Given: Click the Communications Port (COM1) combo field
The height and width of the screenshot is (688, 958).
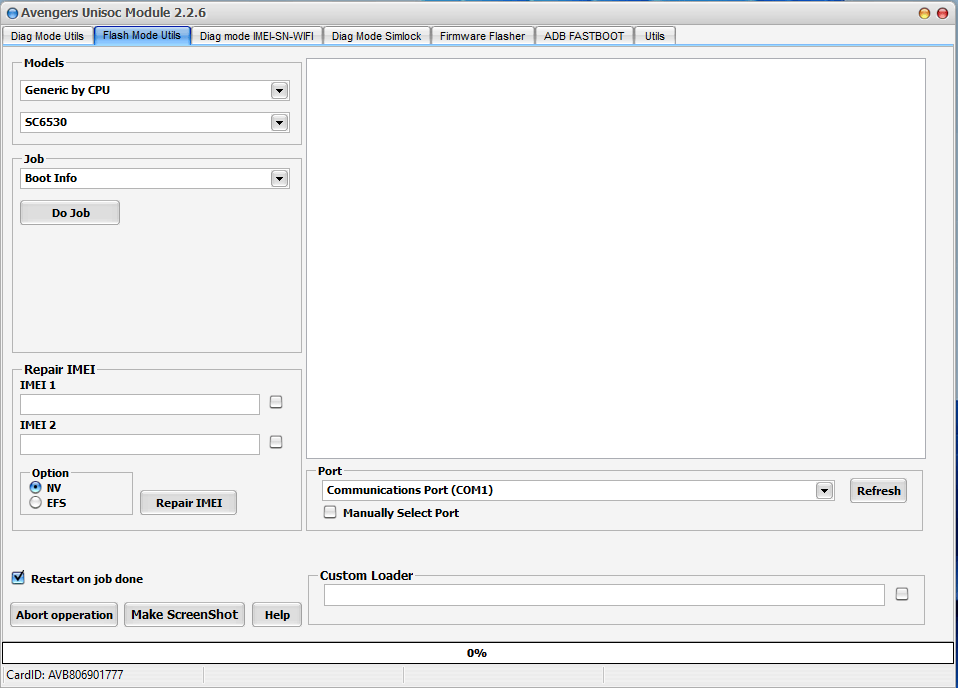Looking at the screenshot, I should [x=578, y=490].
